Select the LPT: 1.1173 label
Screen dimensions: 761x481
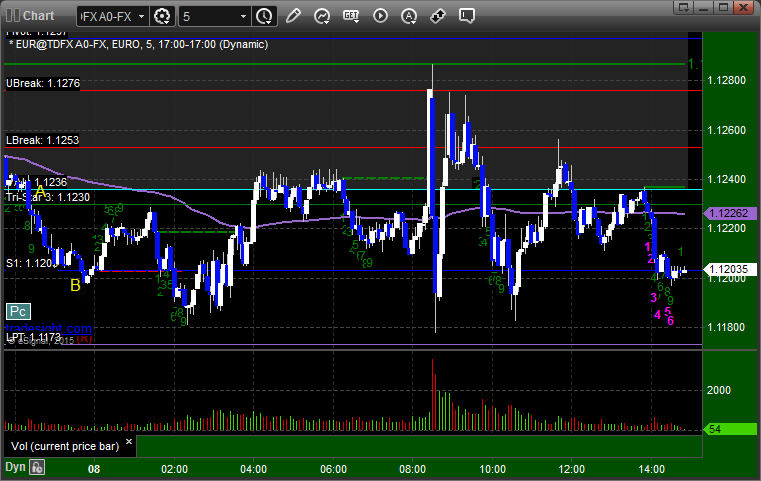tap(33, 336)
